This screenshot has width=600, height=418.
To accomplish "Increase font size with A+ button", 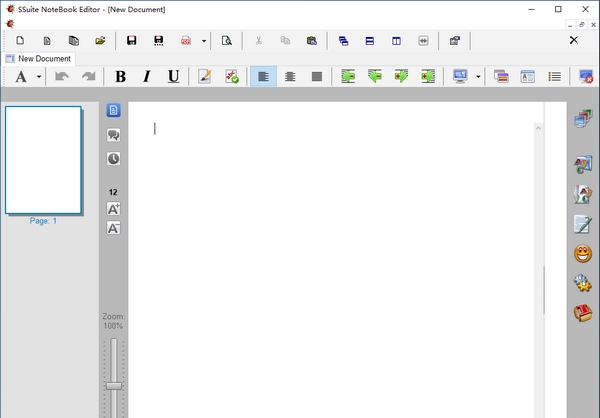I will 113,209.
